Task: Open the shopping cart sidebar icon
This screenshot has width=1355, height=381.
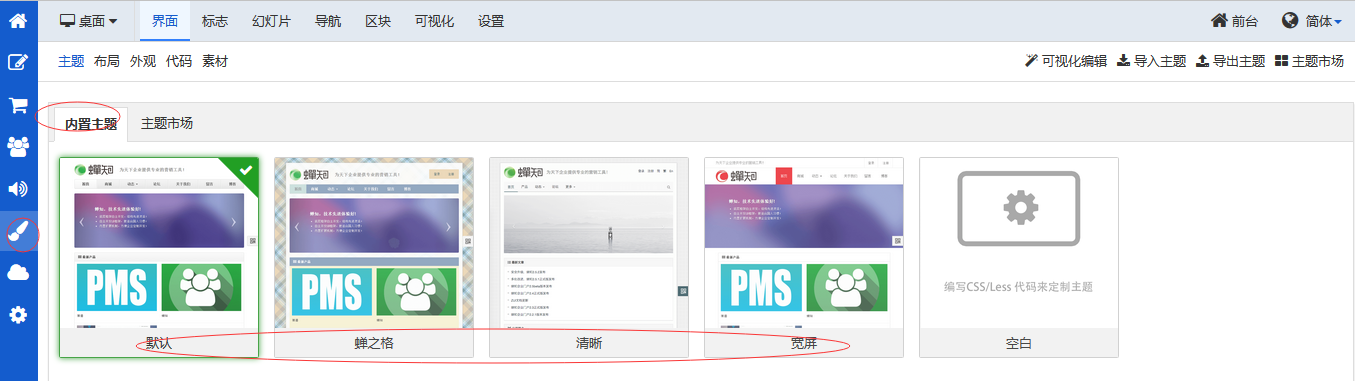Action: click(x=18, y=104)
